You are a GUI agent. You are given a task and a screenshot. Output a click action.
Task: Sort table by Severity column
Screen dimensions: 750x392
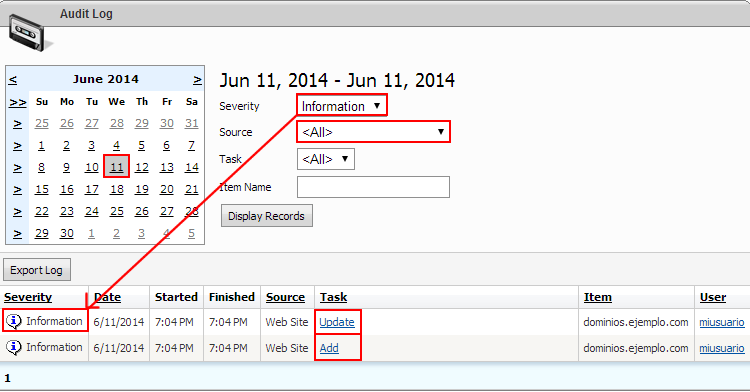tap(28, 297)
